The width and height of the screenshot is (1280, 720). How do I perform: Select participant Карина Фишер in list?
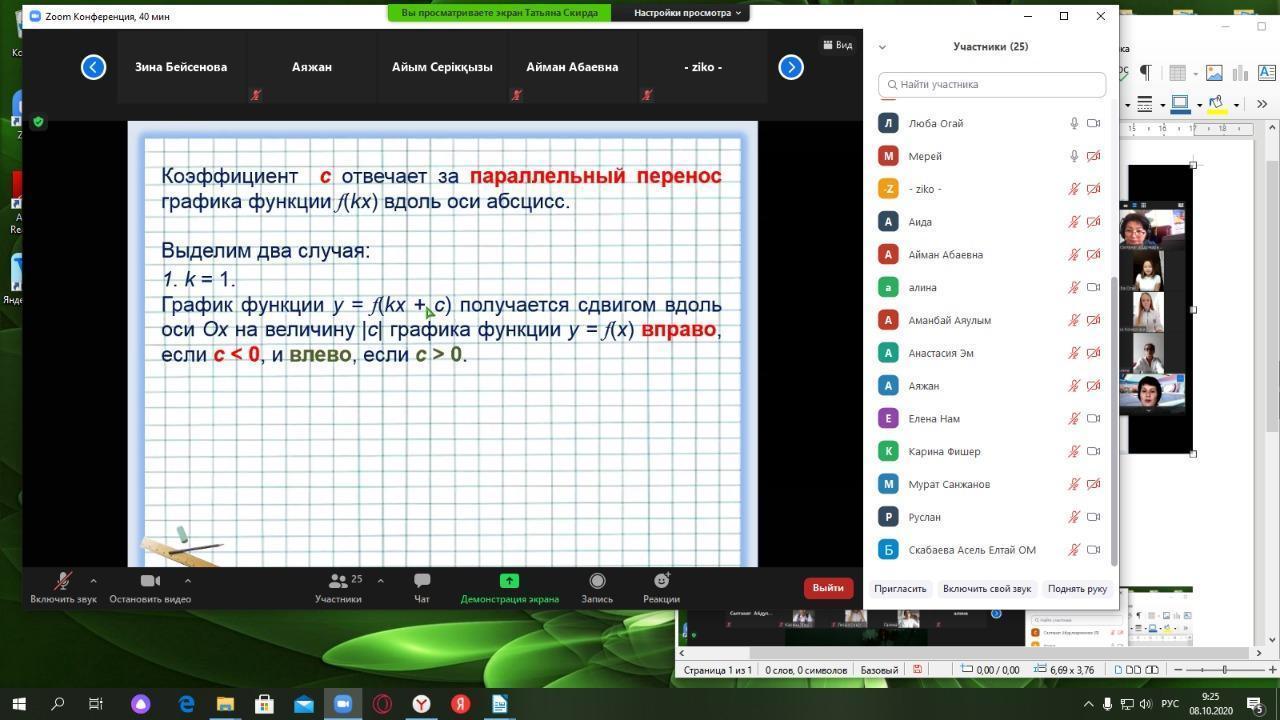point(944,451)
